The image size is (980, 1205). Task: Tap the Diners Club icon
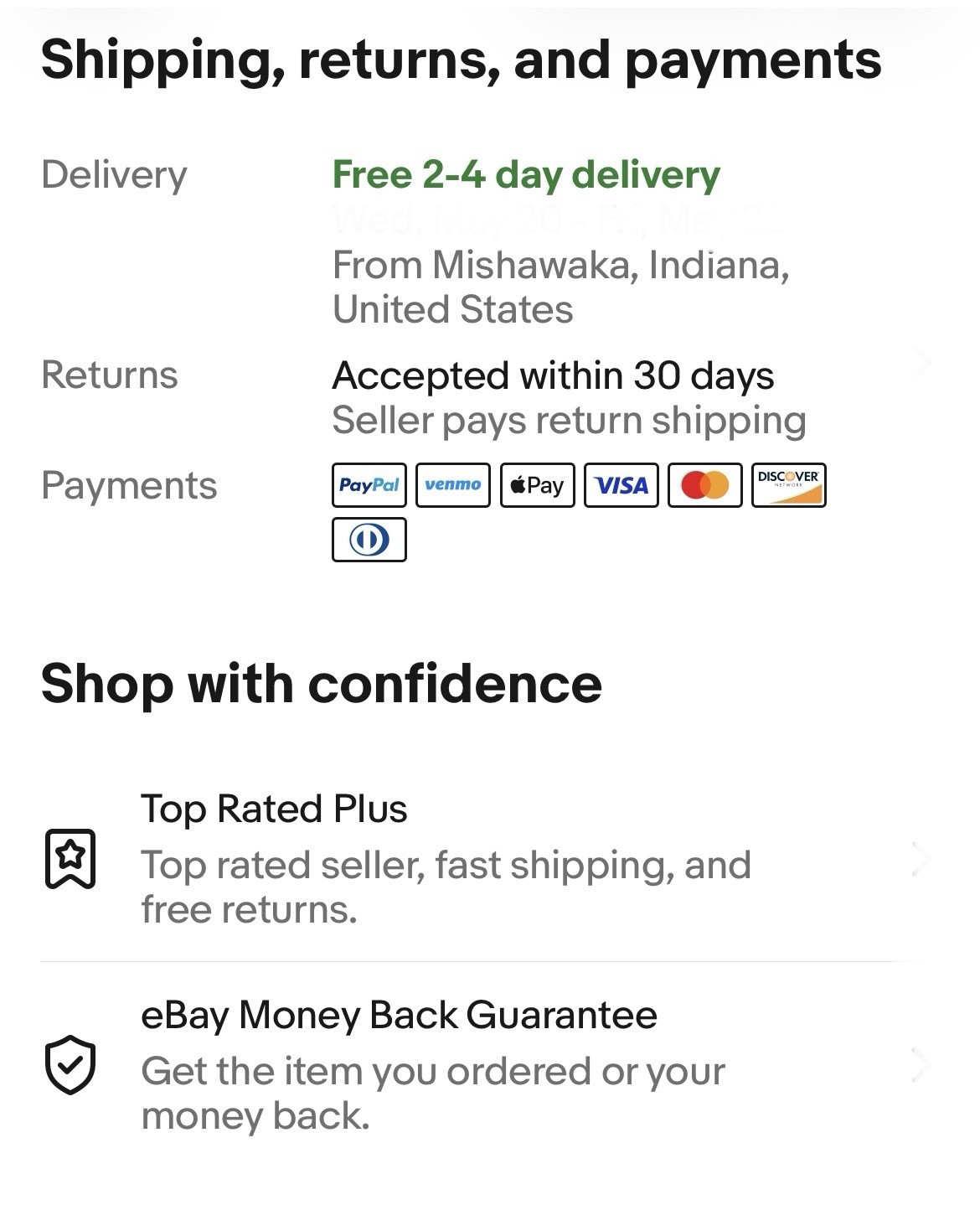(369, 540)
